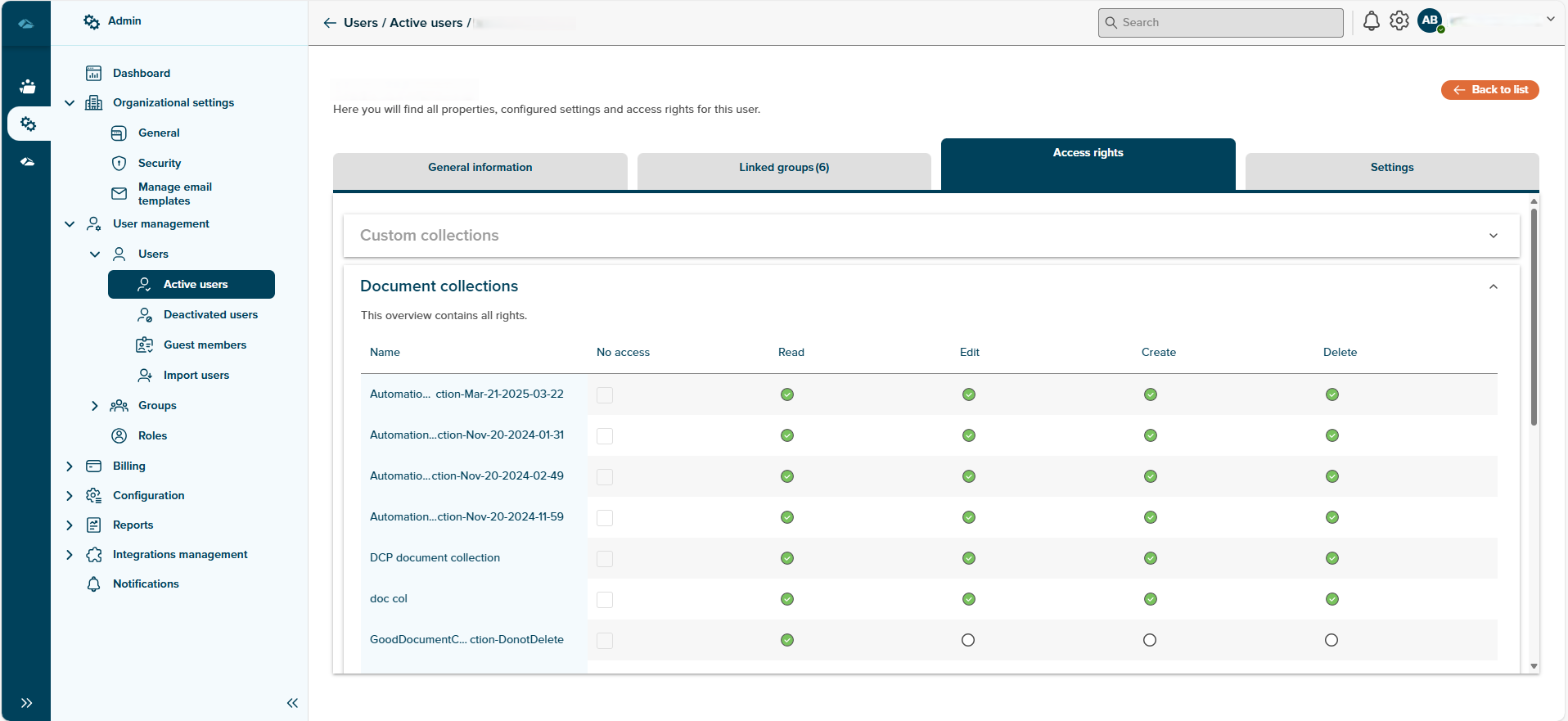This screenshot has width=1568, height=721.
Task: Click the Import users icon
Action: tap(145, 375)
